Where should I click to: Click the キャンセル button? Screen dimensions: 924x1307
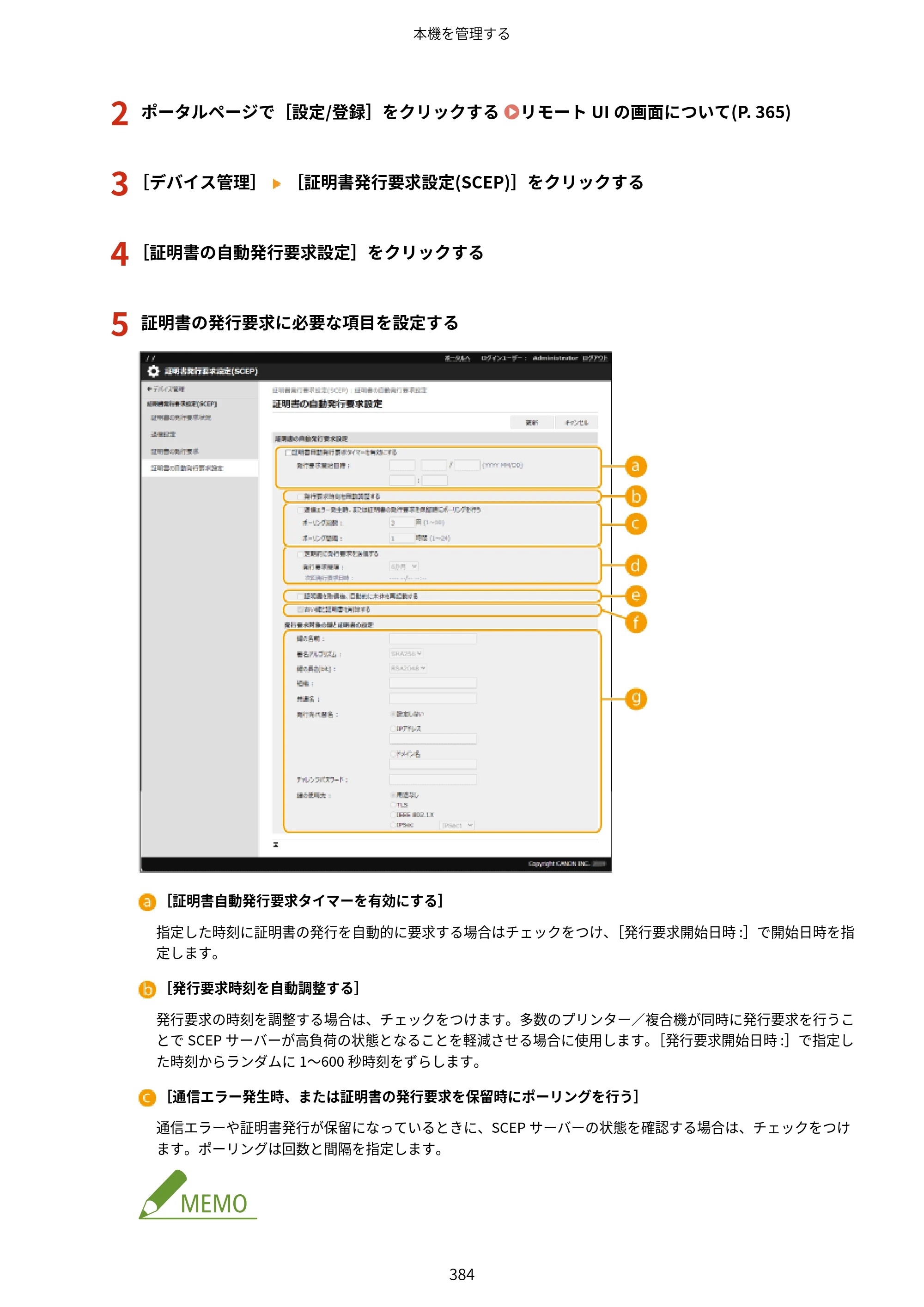pos(576,422)
